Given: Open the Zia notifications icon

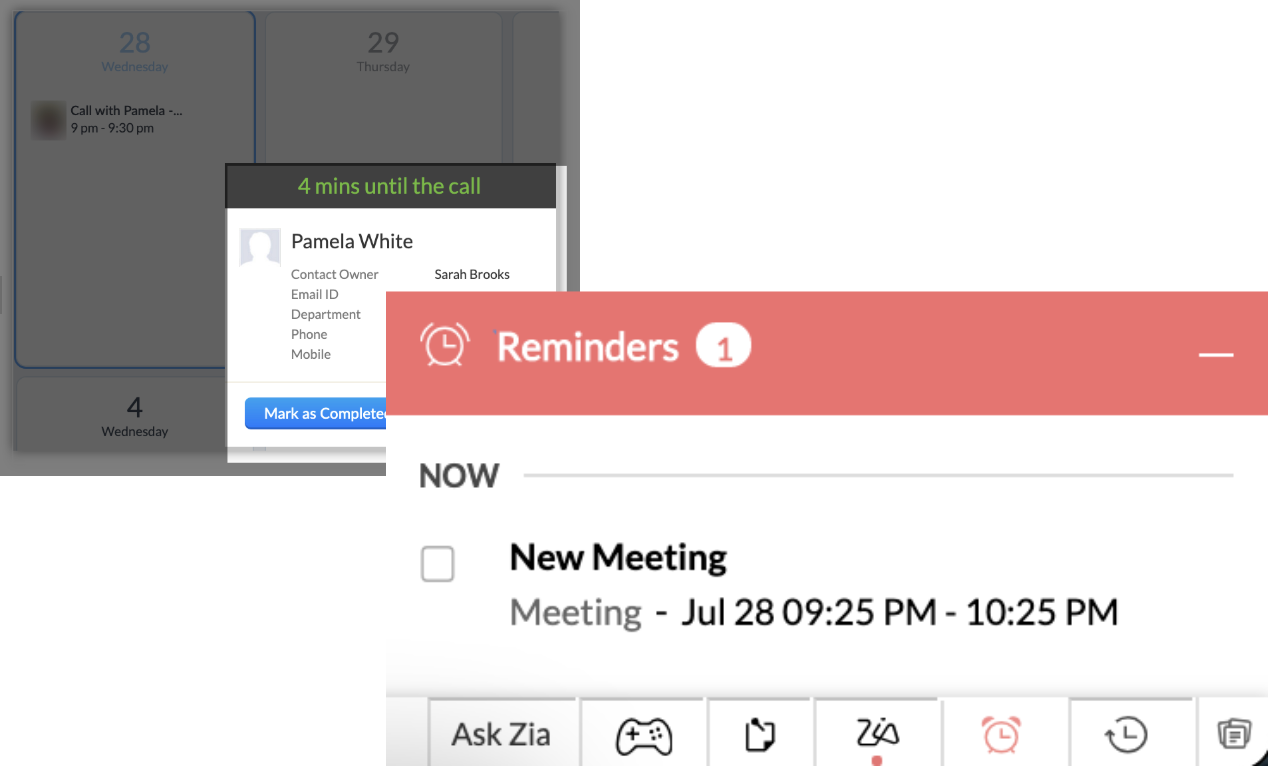Looking at the screenshot, I should pyautogui.click(x=877, y=734).
